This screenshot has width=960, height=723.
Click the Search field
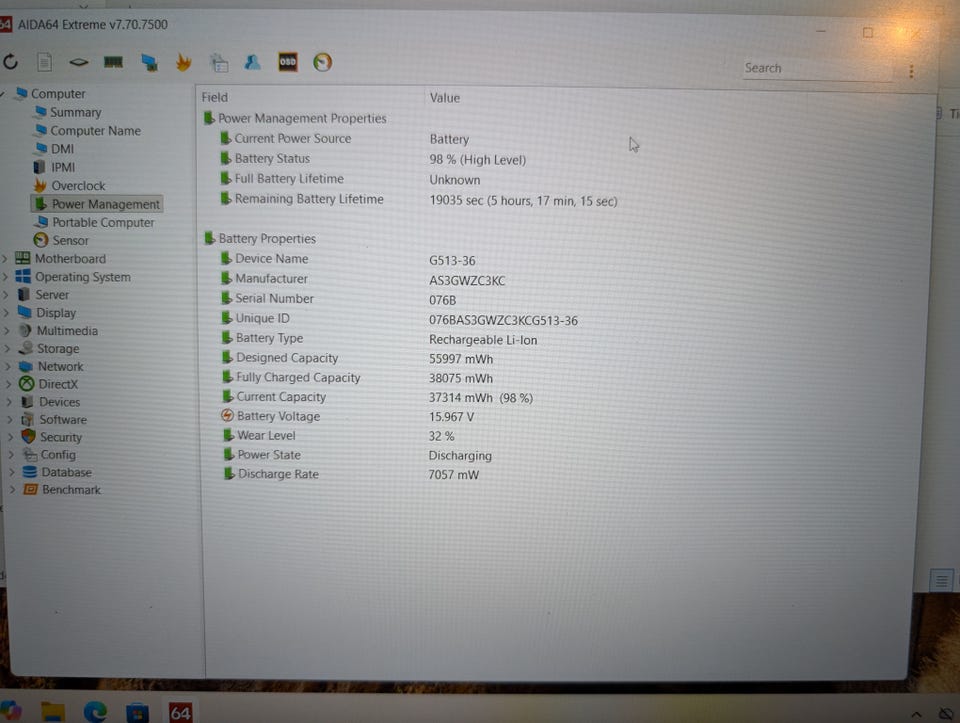pyautogui.click(x=817, y=69)
